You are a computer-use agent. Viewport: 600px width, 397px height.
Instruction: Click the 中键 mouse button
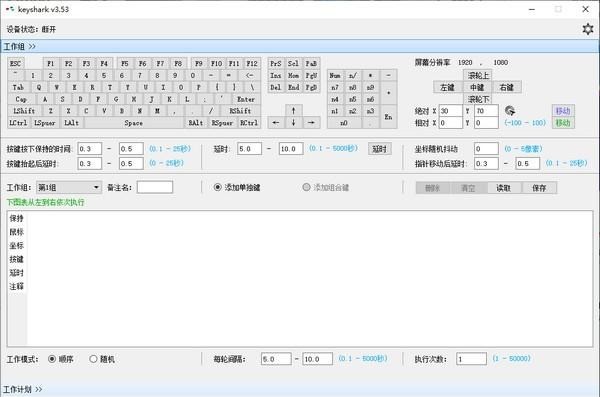(477, 87)
